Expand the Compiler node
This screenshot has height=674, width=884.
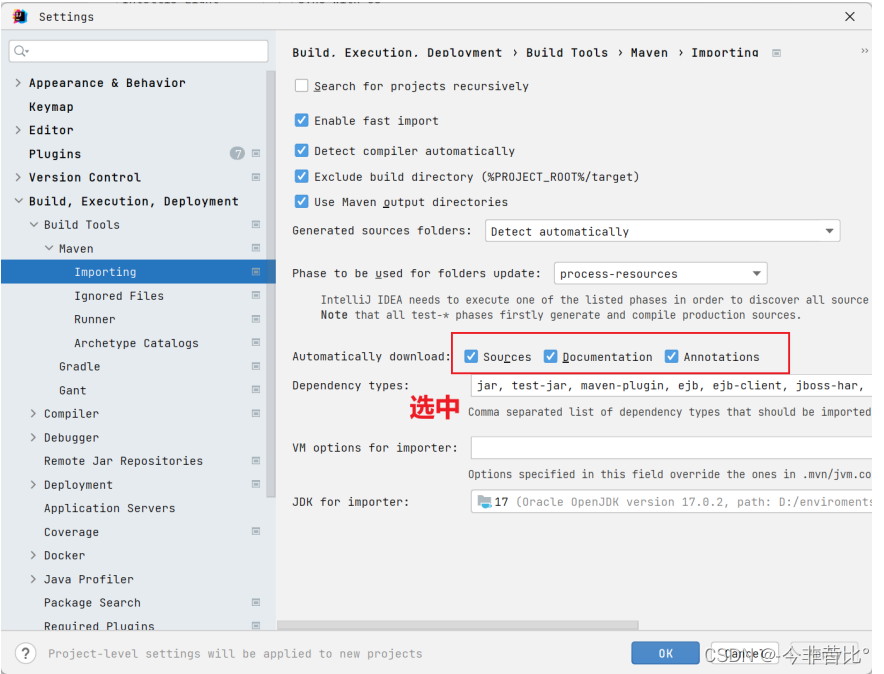coord(33,414)
